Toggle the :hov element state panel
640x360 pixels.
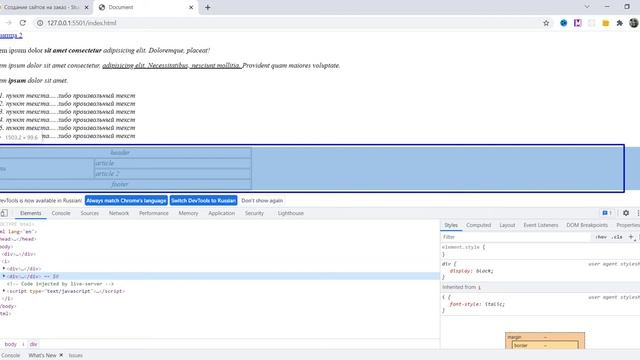tap(601, 237)
